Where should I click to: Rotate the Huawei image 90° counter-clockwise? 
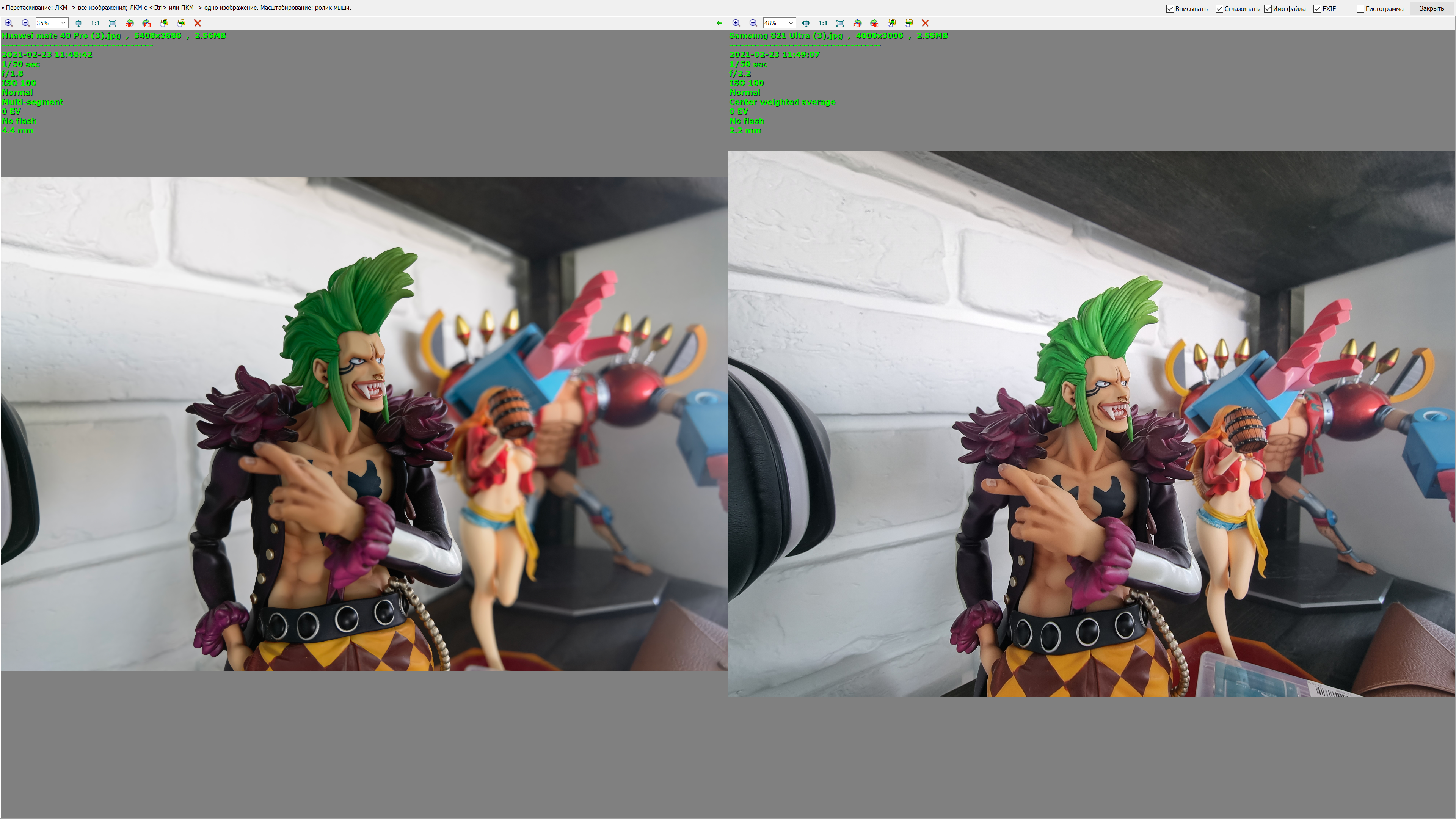130,23
